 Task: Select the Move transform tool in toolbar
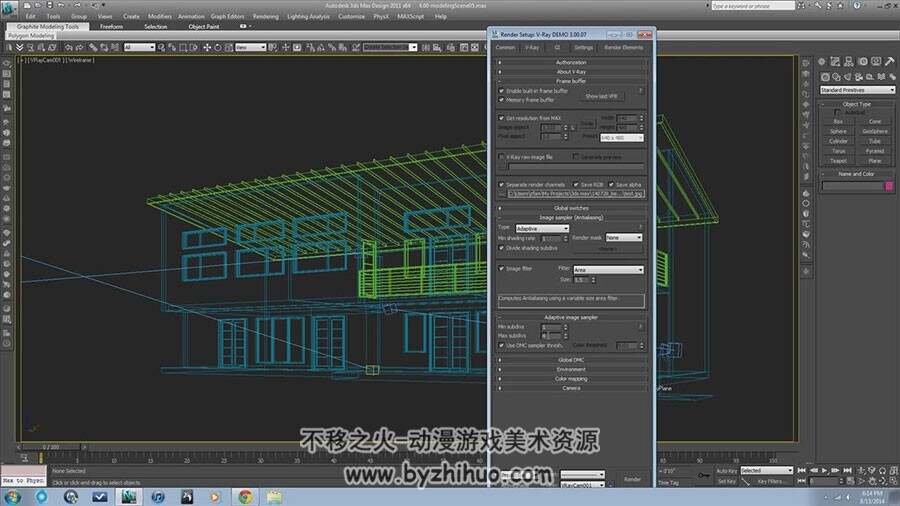coord(207,48)
